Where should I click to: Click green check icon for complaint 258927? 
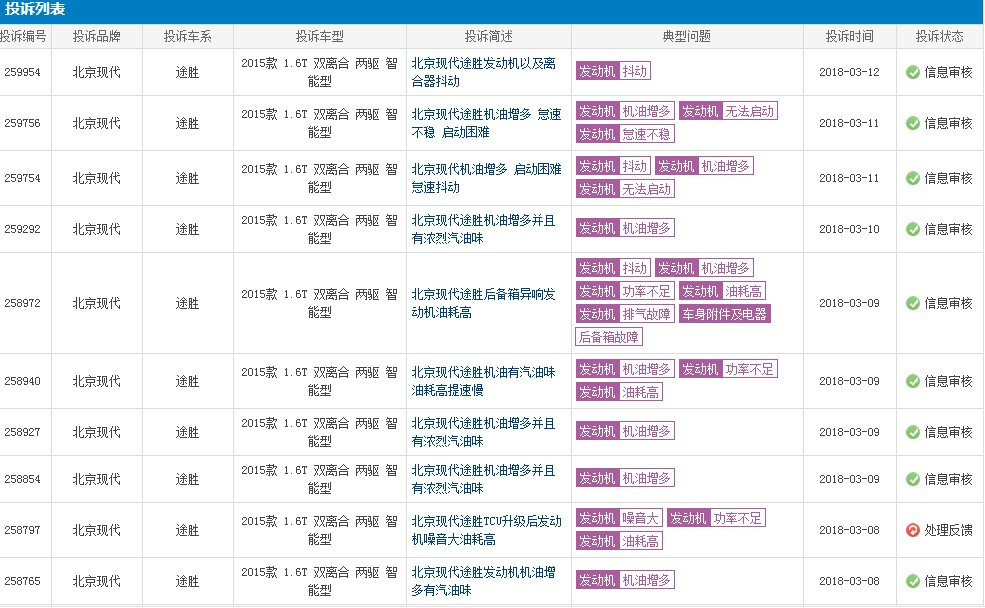(913, 432)
